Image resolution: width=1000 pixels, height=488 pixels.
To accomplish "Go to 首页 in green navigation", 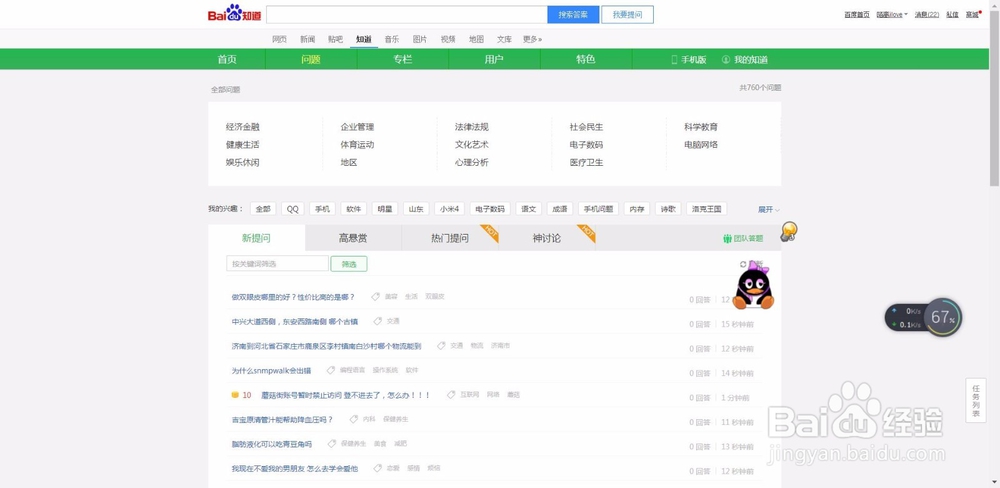I will pos(227,59).
